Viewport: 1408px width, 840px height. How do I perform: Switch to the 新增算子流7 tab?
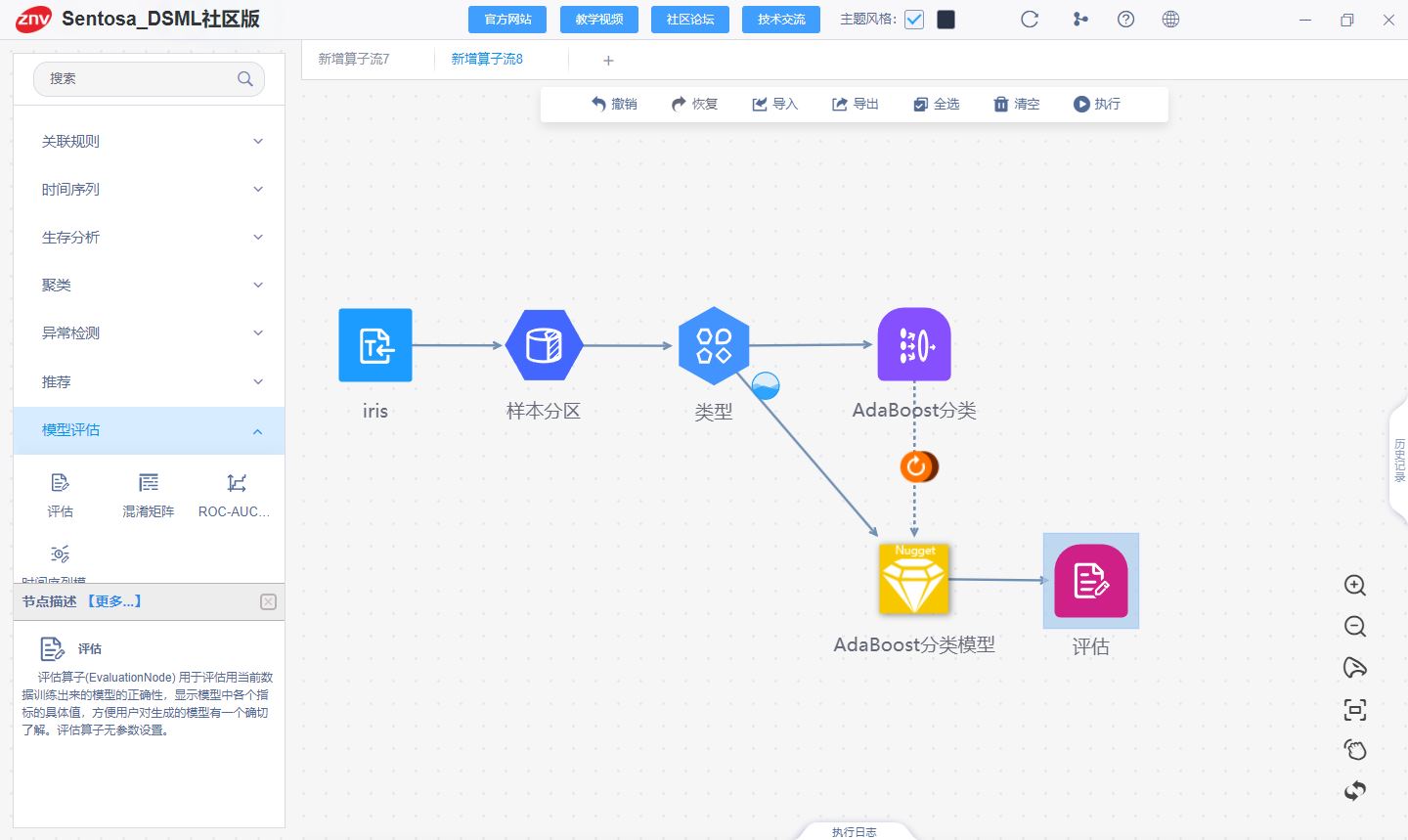pyautogui.click(x=354, y=59)
